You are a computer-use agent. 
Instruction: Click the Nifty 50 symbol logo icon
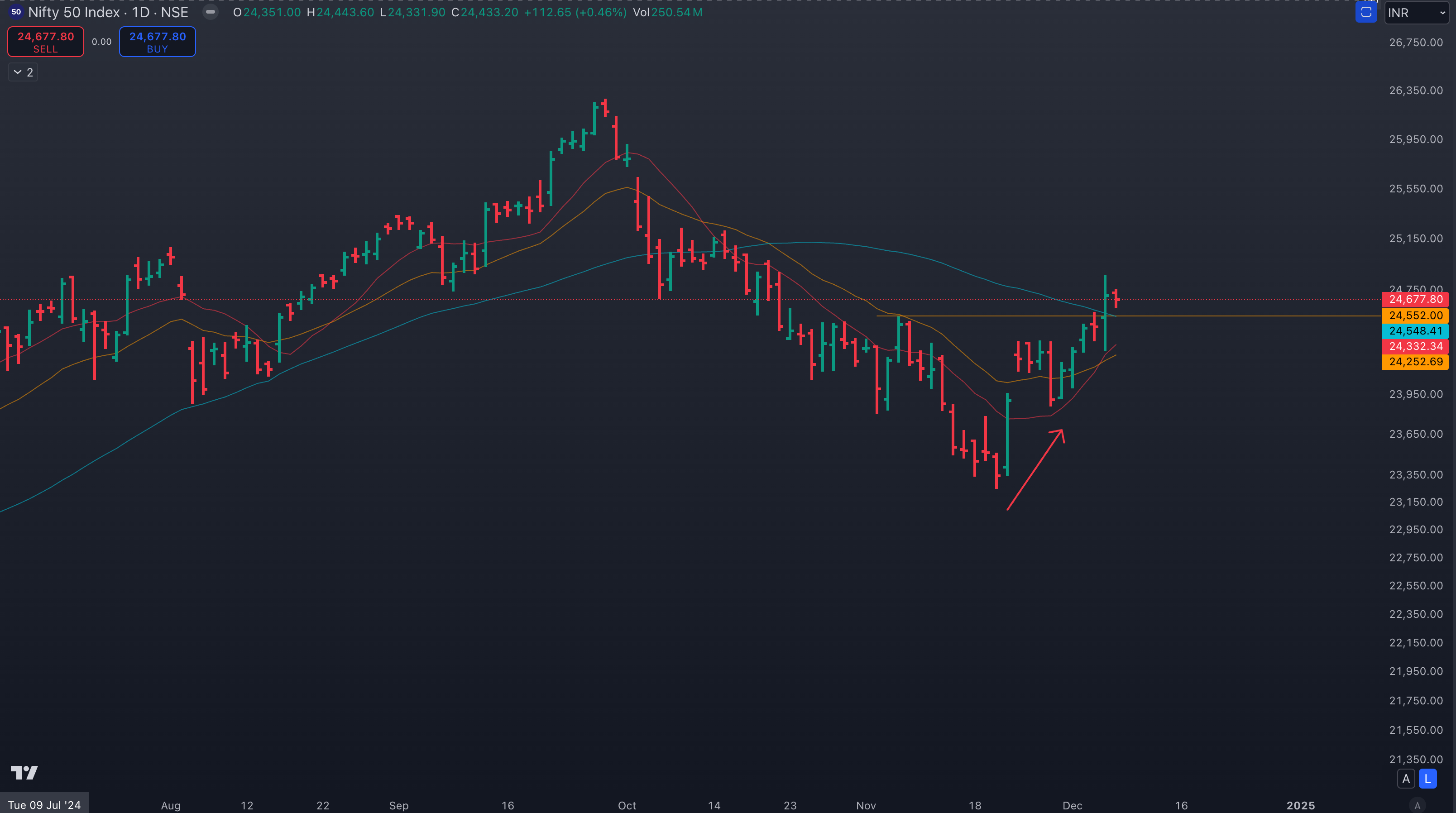(x=16, y=12)
